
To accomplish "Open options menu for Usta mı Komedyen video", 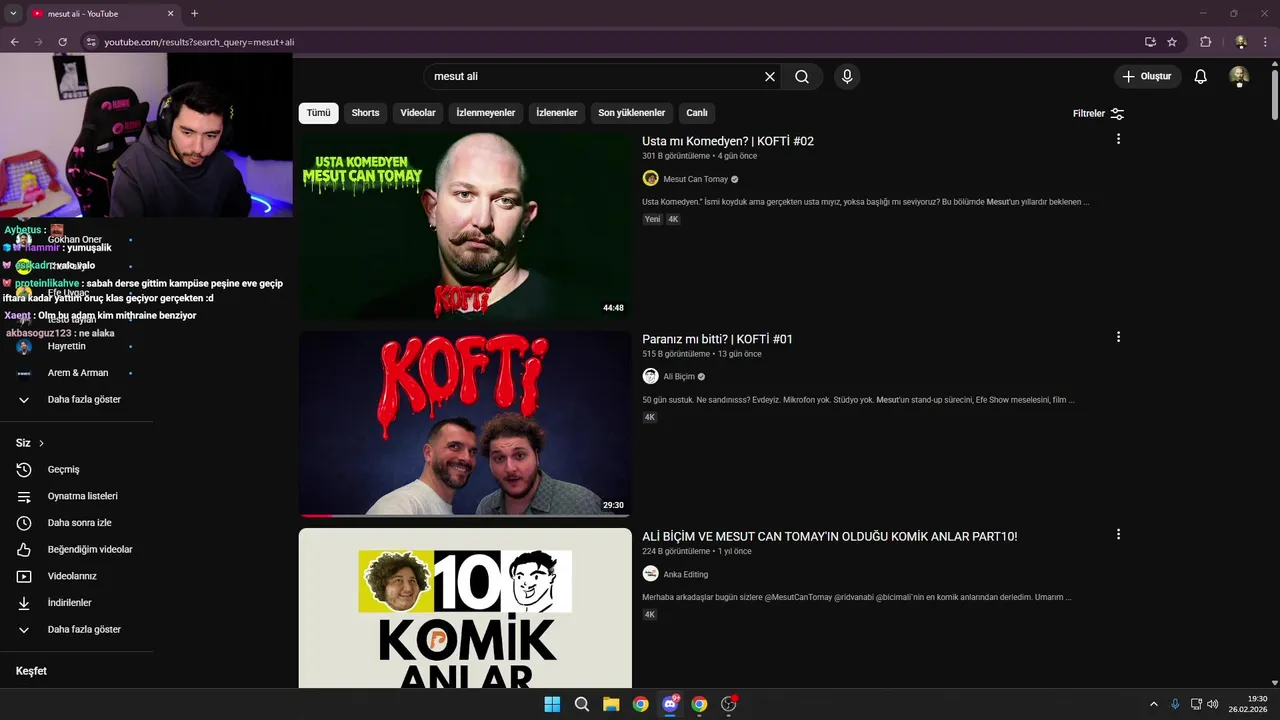I will (x=1118, y=139).
